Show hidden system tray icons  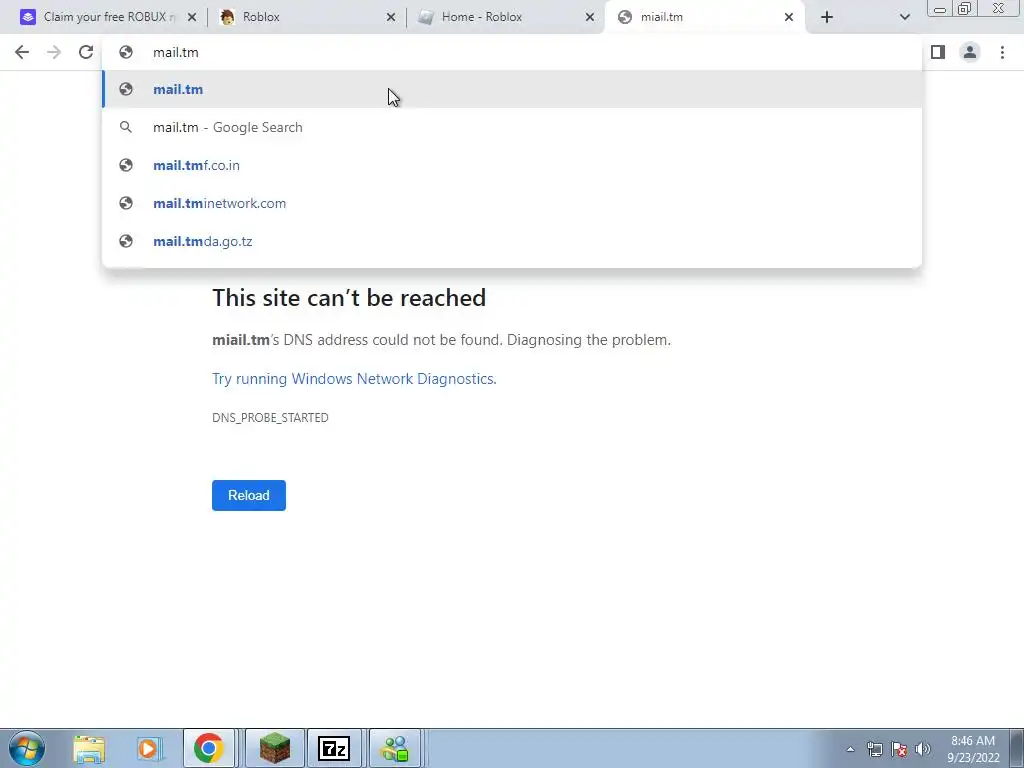coord(850,749)
